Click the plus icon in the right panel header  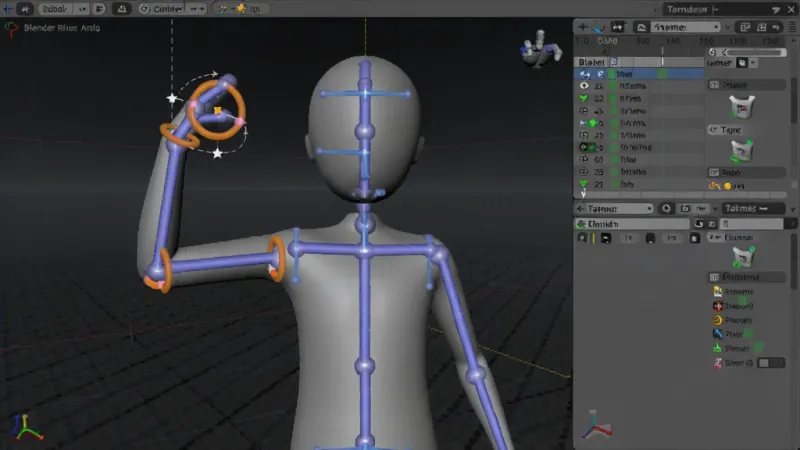pos(583,27)
